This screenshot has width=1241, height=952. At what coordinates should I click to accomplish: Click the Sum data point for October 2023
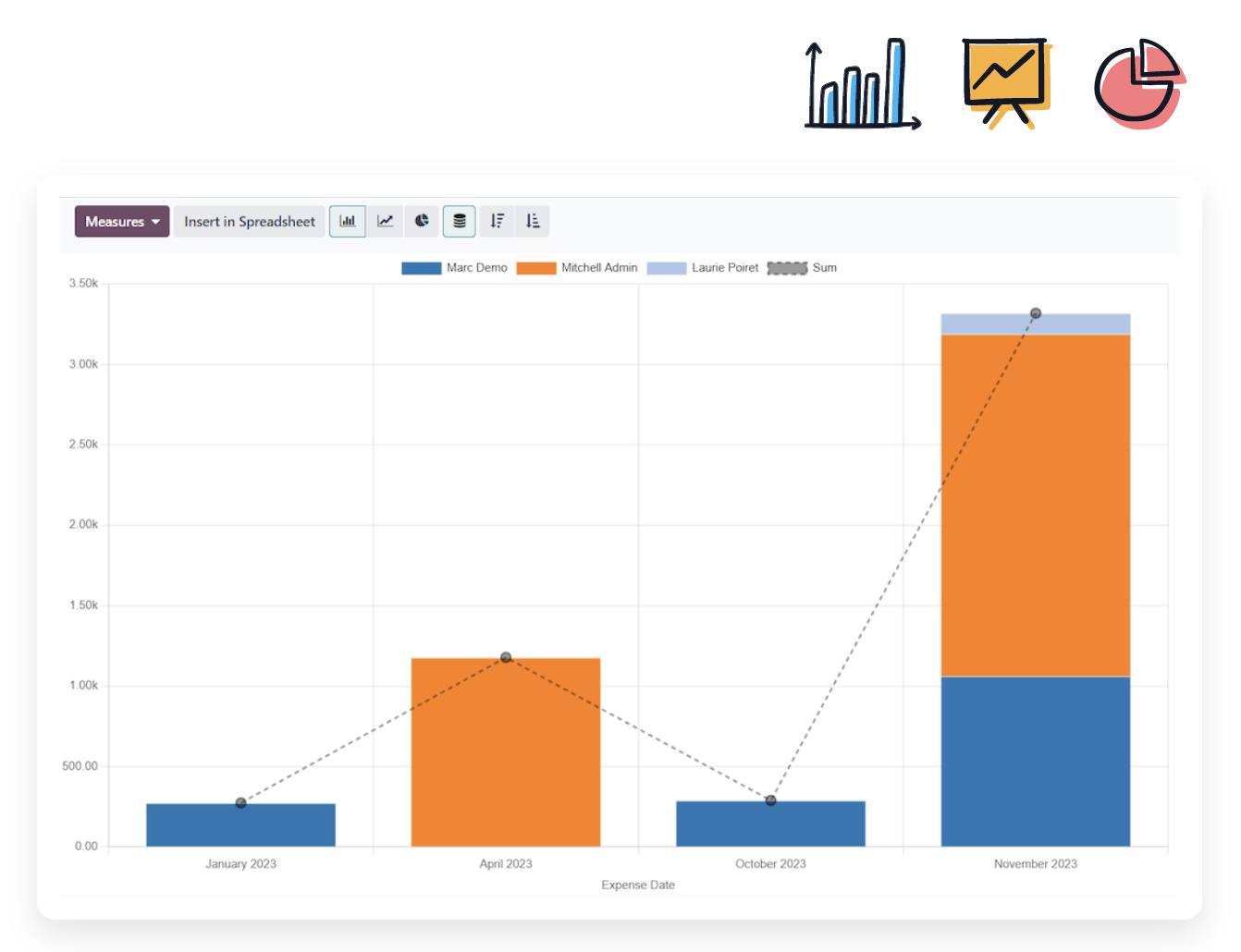coord(770,800)
